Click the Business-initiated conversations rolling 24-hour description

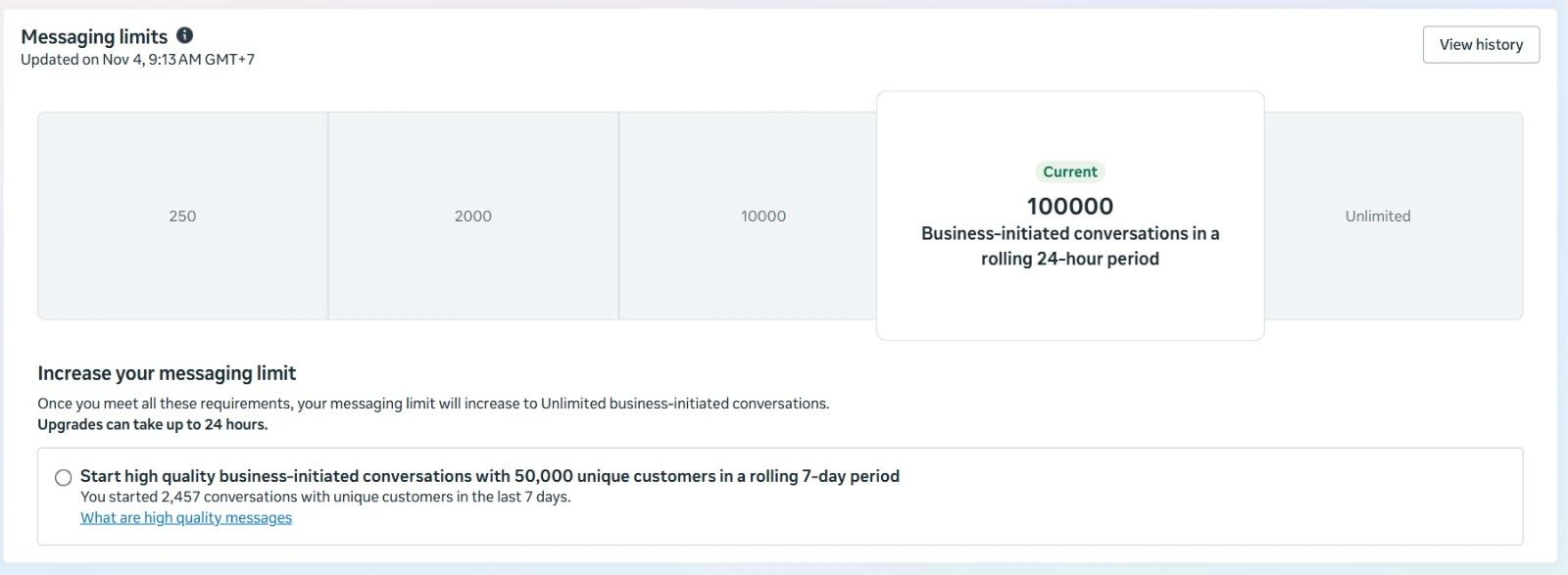(x=1069, y=246)
